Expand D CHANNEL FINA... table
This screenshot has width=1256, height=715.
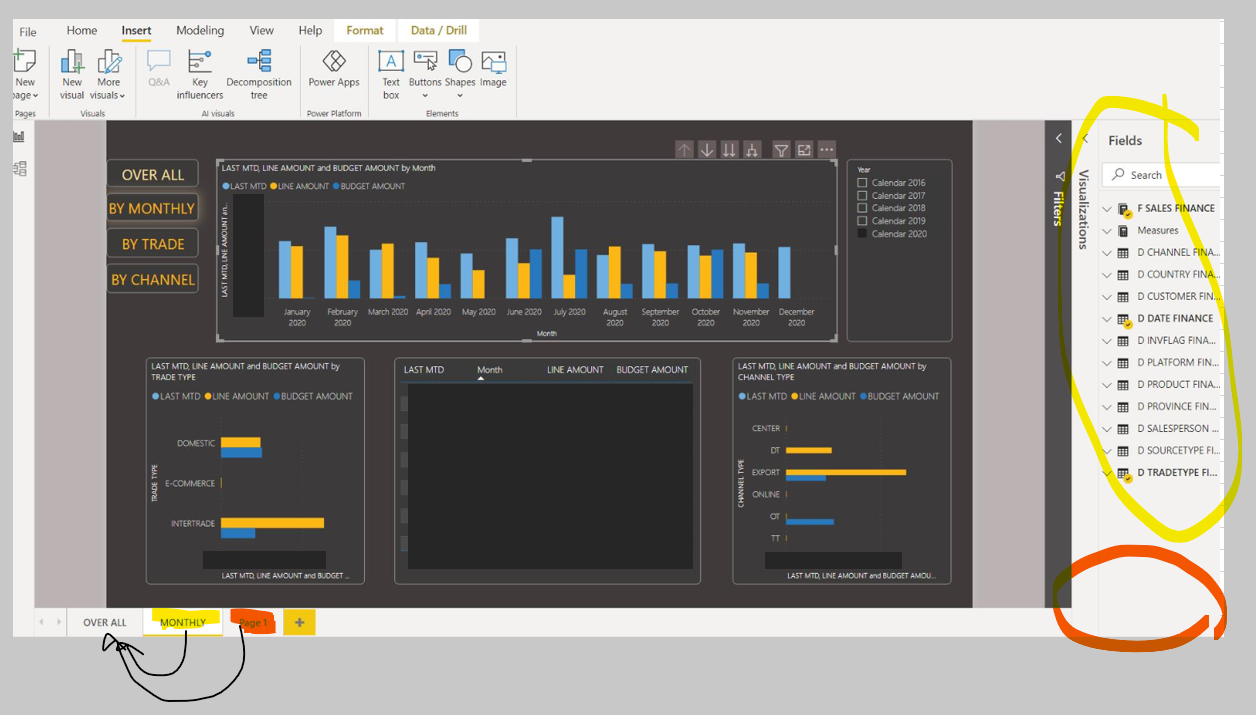(1107, 253)
